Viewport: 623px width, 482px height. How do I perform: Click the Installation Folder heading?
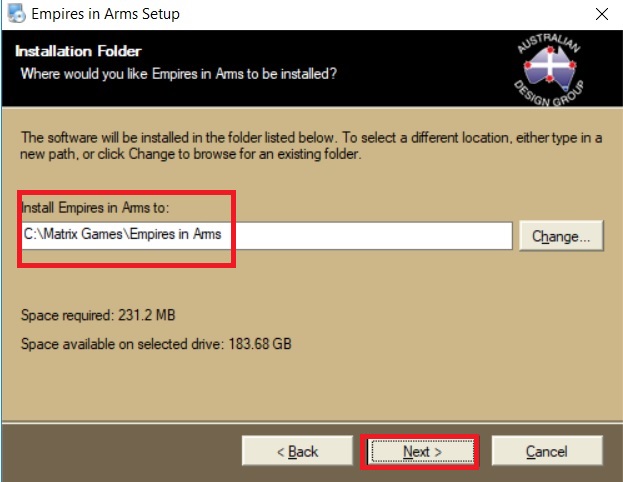[78, 51]
